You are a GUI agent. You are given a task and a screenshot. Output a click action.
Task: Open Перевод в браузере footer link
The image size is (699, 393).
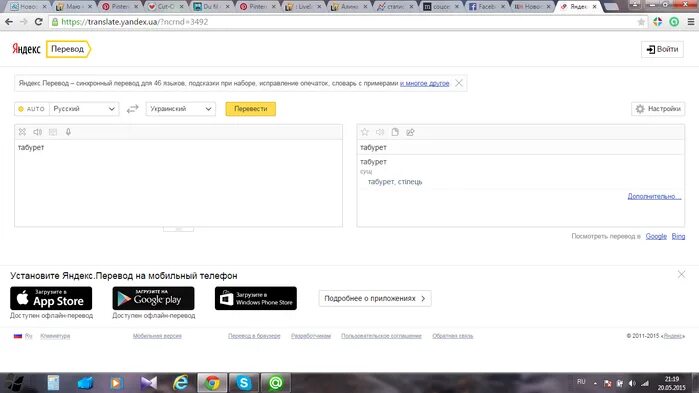click(254, 336)
